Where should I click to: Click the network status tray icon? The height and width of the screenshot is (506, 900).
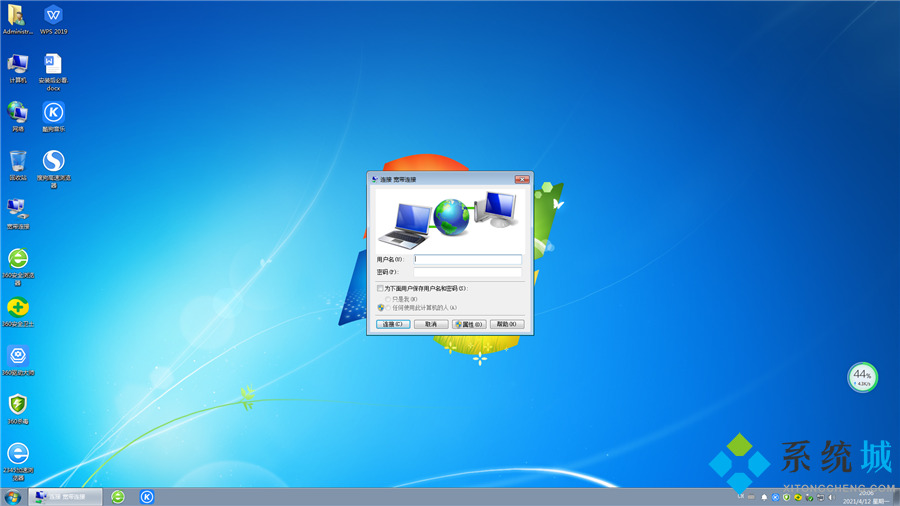[820, 497]
